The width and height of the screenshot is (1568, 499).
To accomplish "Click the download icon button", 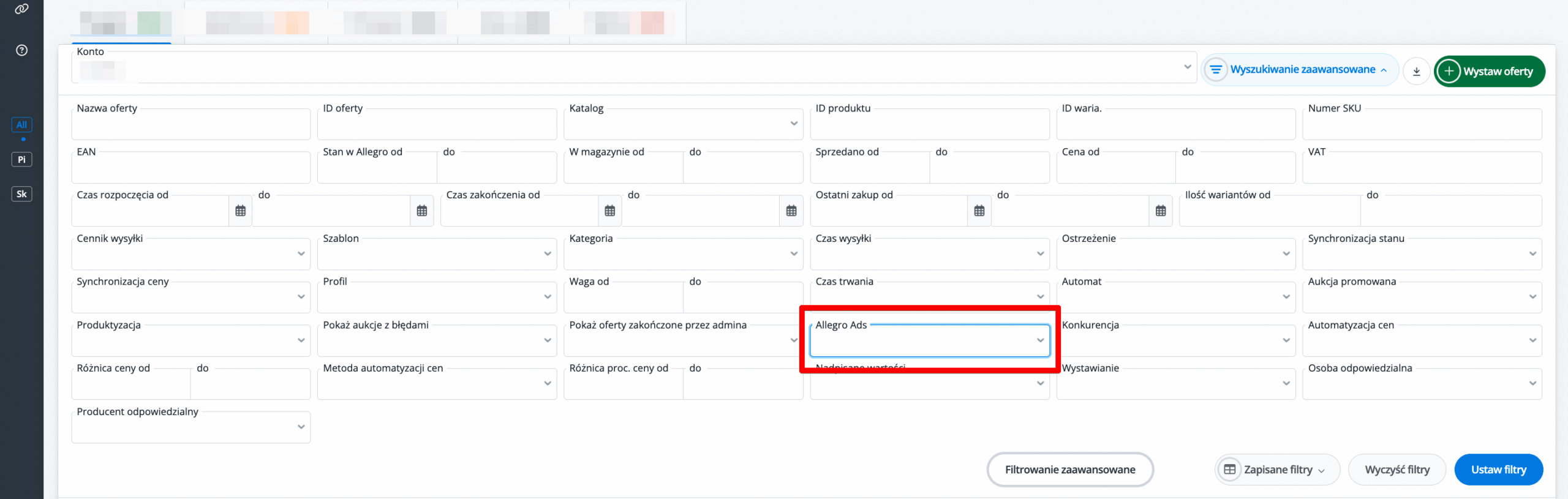I will [x=1416, y=72].
